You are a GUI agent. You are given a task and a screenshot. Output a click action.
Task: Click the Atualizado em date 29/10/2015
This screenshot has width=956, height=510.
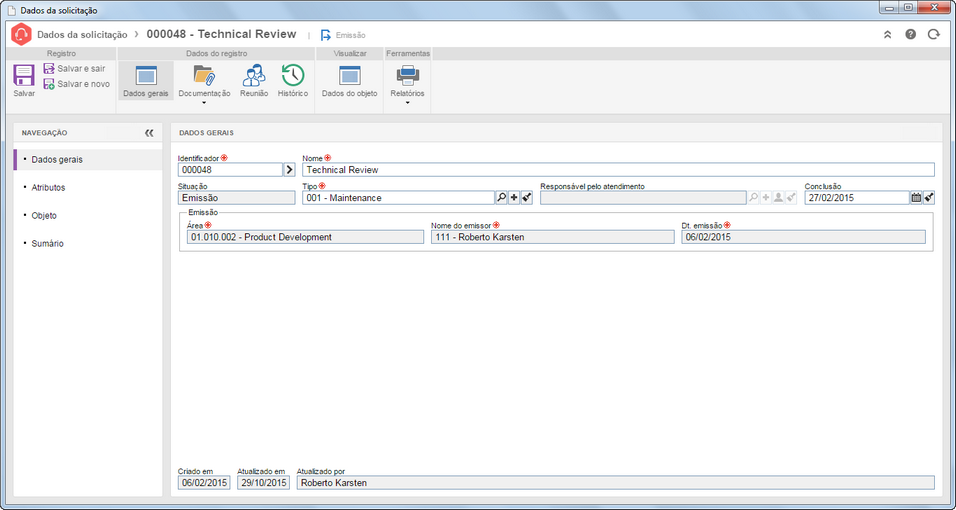point(263,483)
